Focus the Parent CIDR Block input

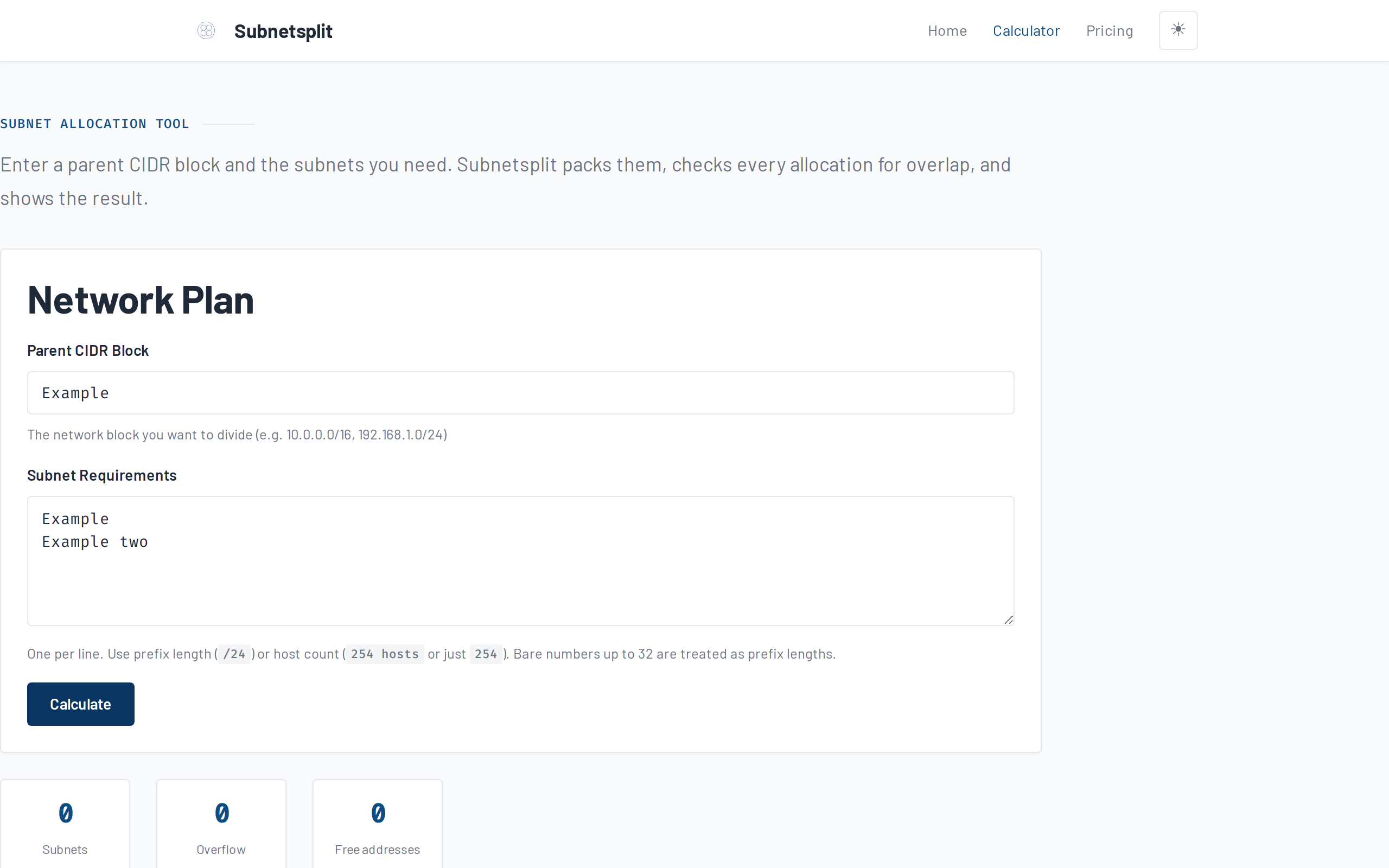520,393
